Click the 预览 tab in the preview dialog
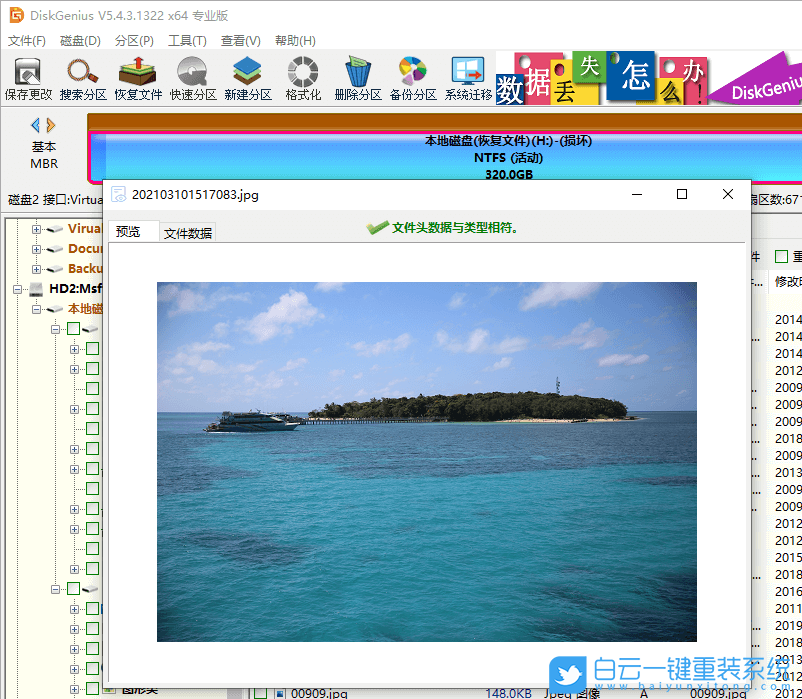 [x=131, y=230]
